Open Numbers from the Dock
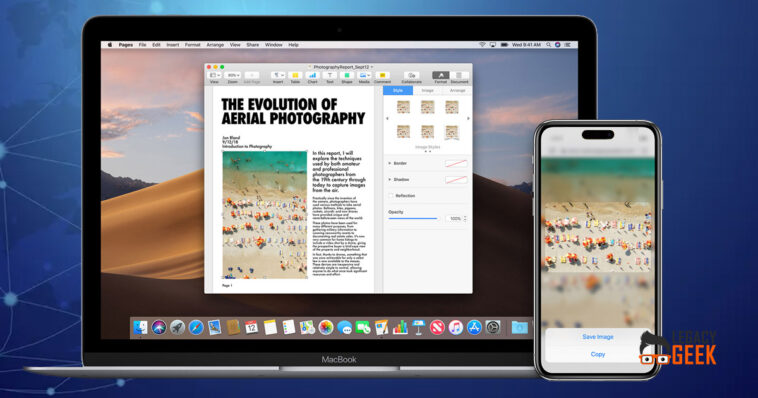The width and height of the screenshot is (758, 398). pyautogui.click(x=400, y=327)
